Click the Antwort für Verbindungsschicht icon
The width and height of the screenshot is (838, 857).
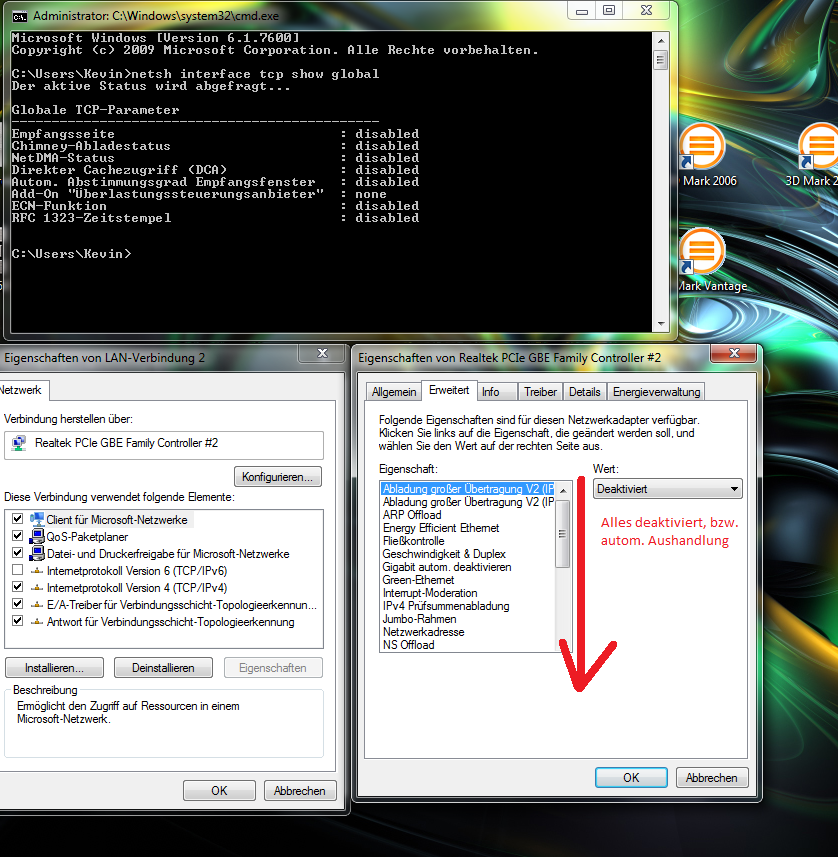pyautogui.click(x=37, y=621)
